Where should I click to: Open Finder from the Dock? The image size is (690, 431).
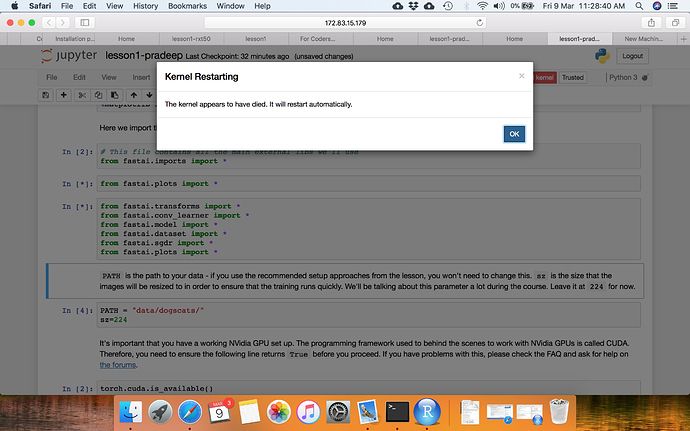(131, 412)
